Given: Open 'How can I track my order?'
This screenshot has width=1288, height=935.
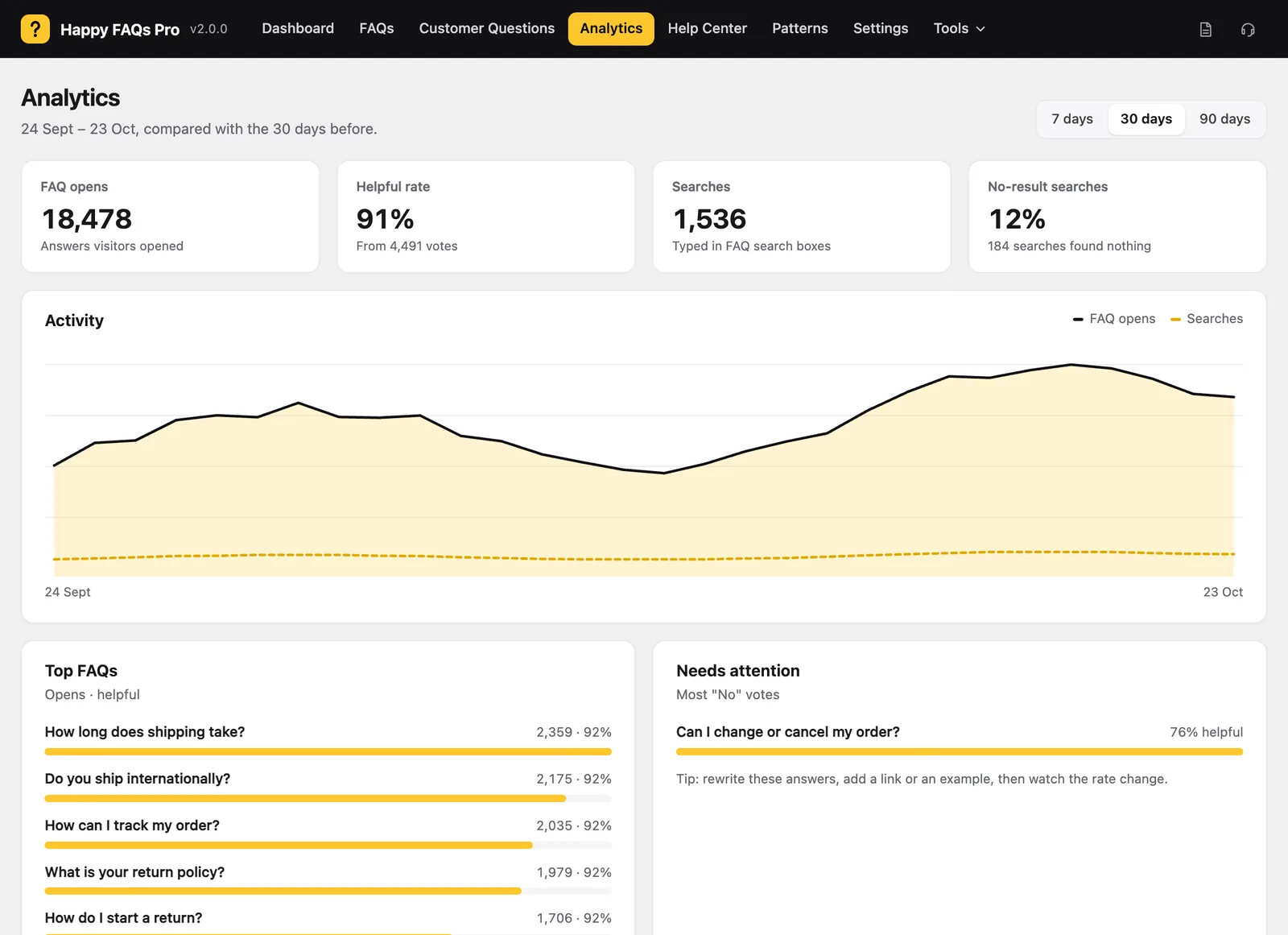Looking at the screenshot, I should [132, 825].
